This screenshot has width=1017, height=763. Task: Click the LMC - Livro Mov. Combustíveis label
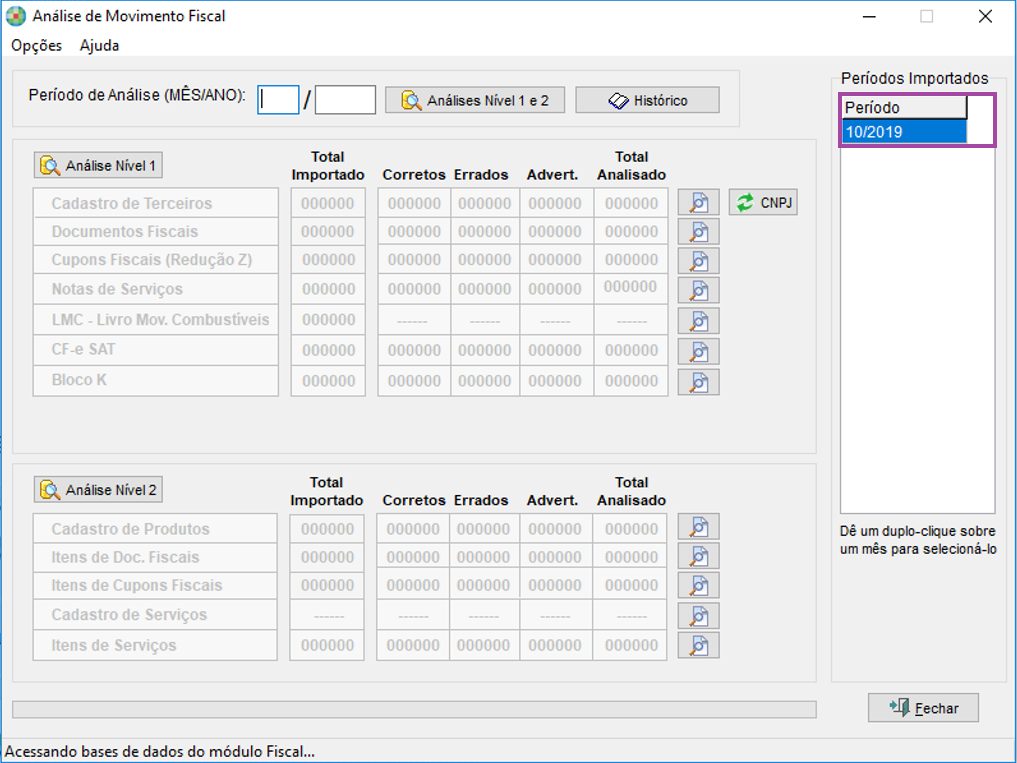click(x=156, y=319)
